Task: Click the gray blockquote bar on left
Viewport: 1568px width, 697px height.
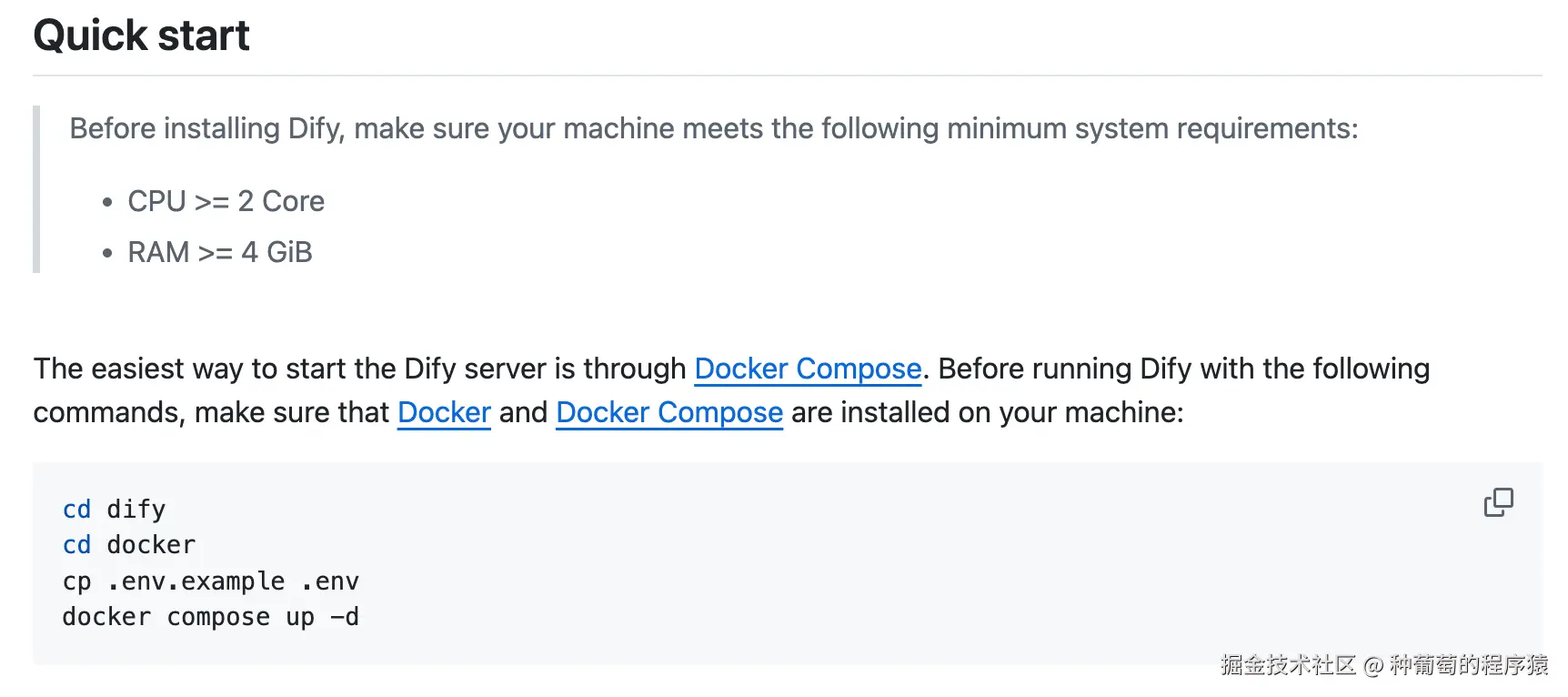Action: [36, 189]
